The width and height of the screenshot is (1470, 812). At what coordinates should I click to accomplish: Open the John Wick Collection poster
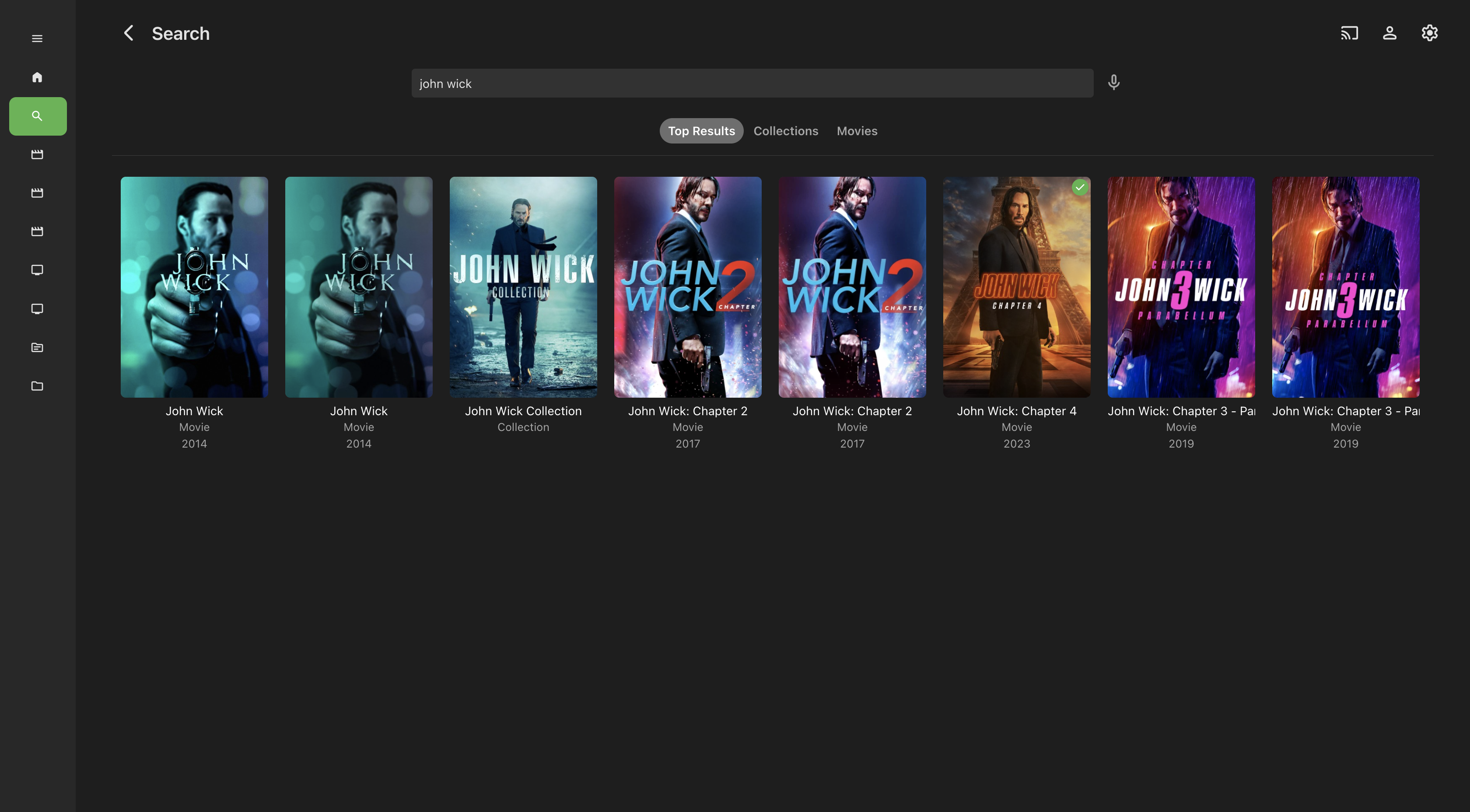523,287
